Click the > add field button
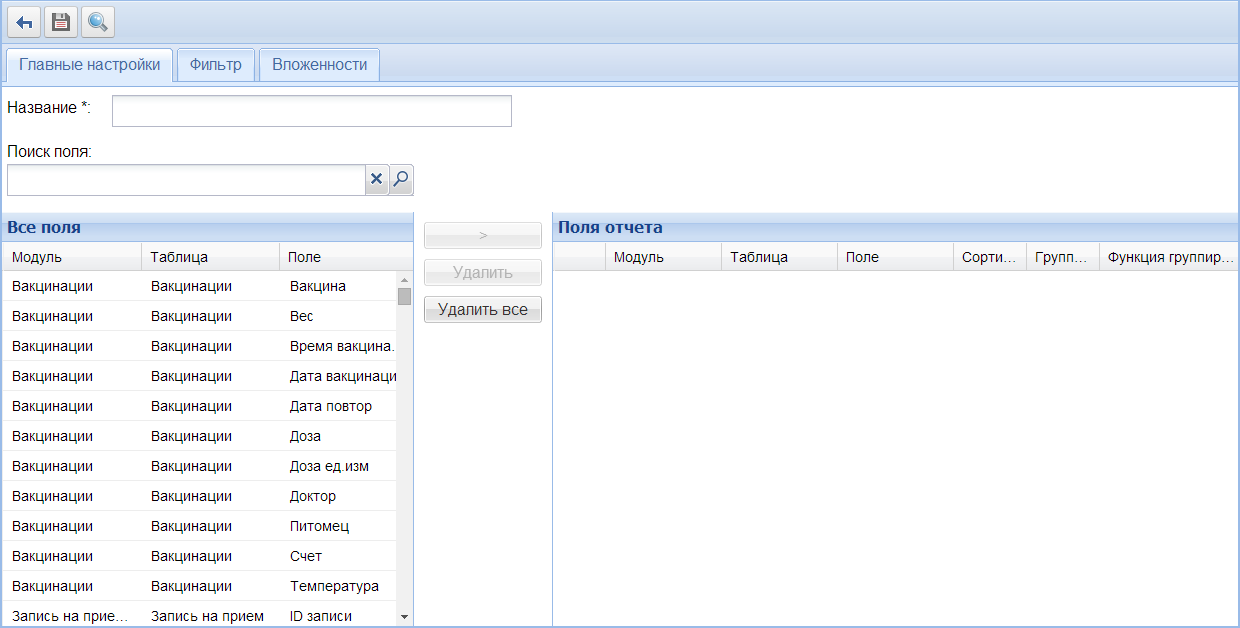The image size is (1240, 628). 483,236
